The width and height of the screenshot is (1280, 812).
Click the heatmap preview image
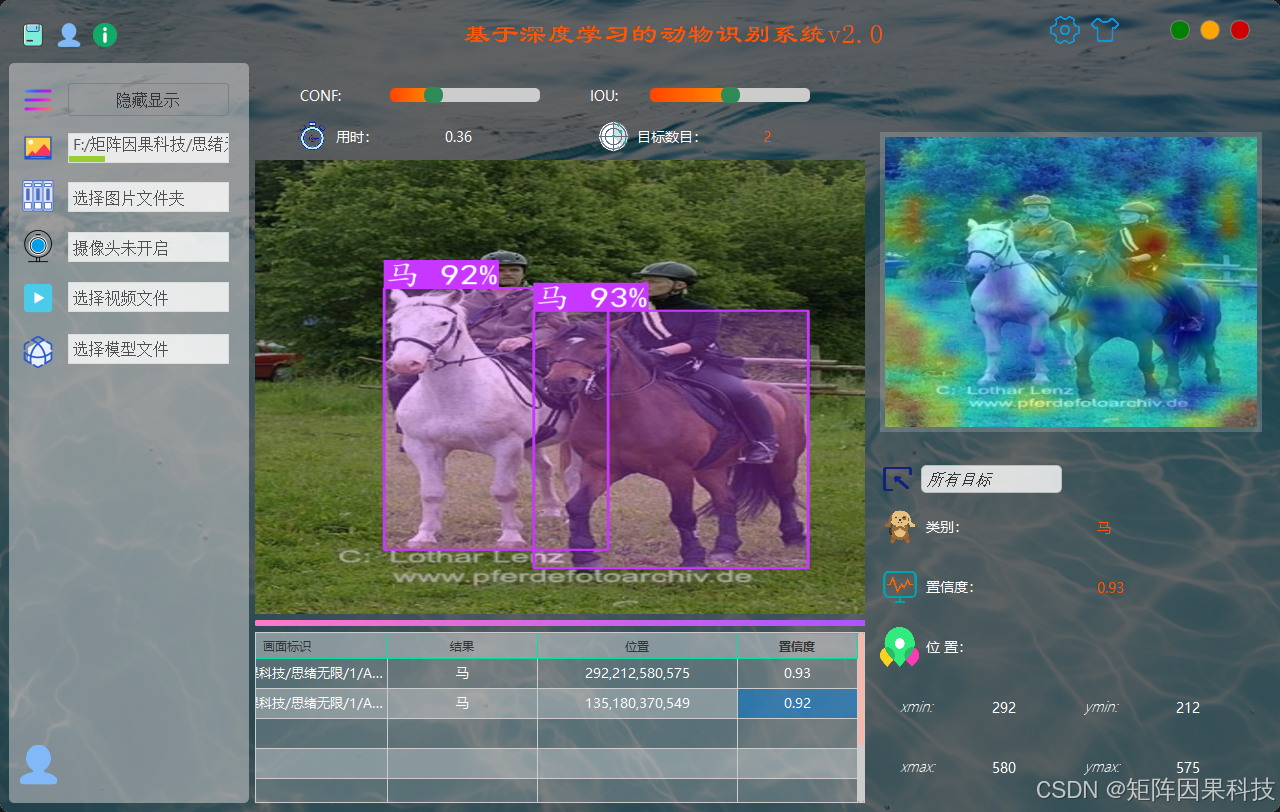point(1070,282)
